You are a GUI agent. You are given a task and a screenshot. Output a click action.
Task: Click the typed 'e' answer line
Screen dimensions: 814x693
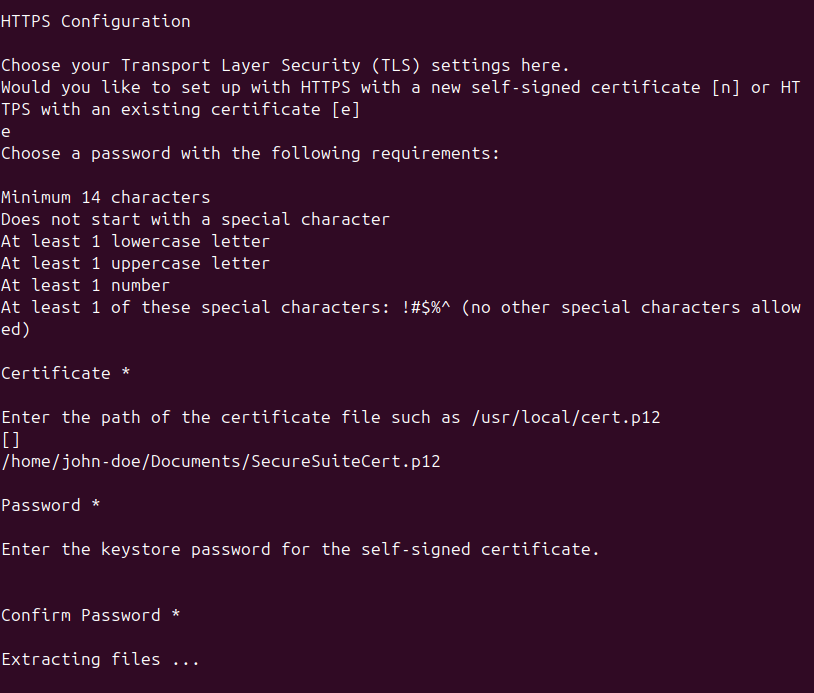(x=6, y=132)
